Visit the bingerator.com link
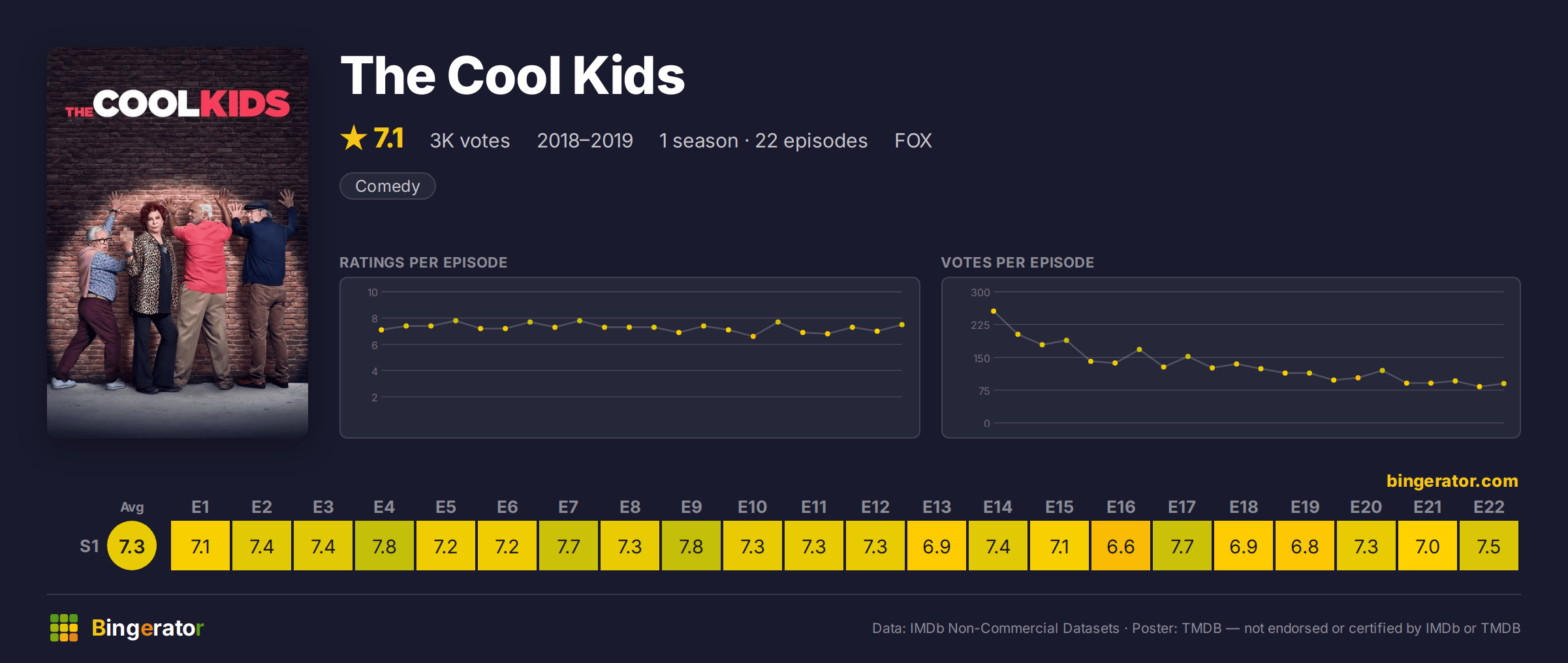The height and width of the screenshot is (663, 1568). coord(1452,481)
